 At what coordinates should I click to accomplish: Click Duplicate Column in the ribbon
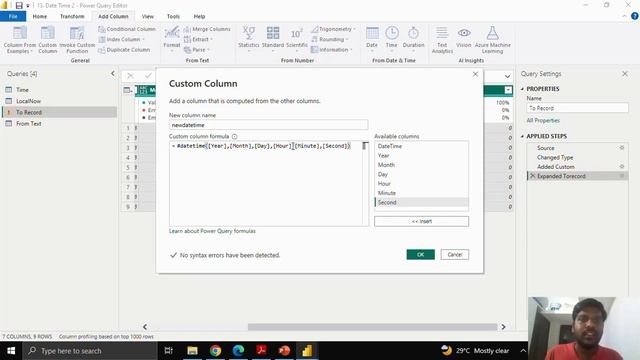tap(124, 50)
